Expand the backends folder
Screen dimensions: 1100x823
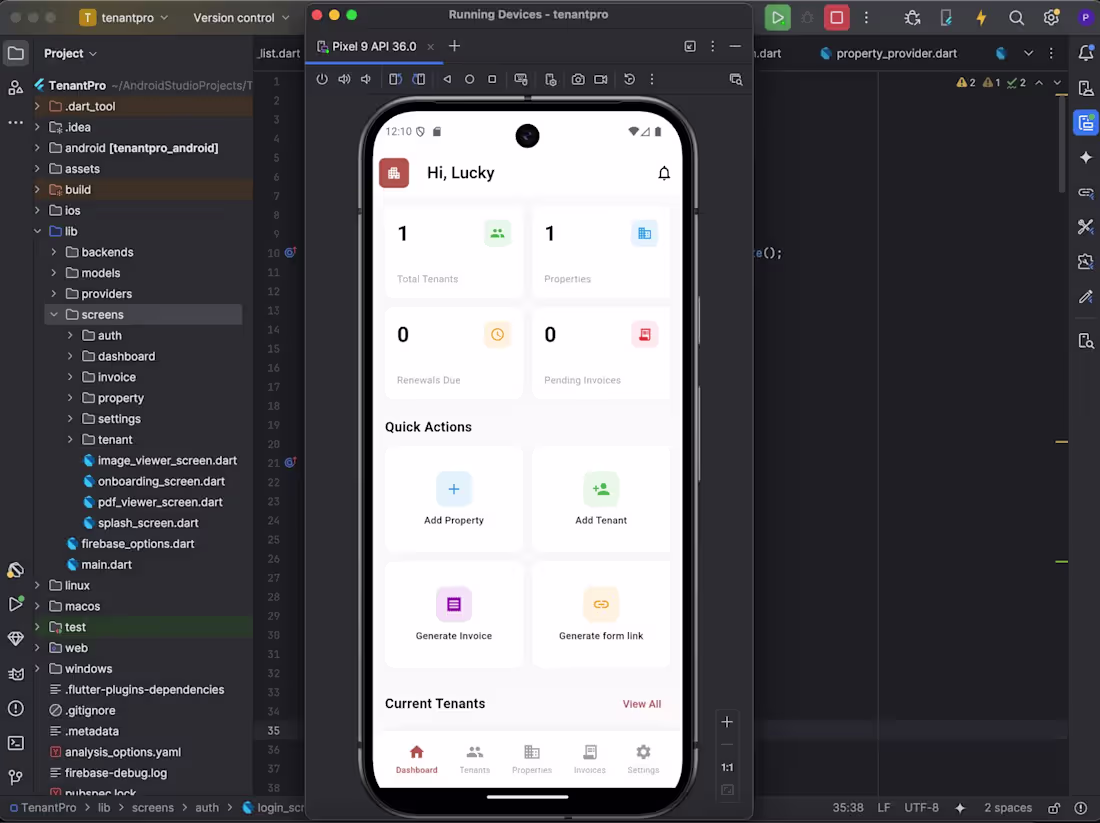point(53,252)
